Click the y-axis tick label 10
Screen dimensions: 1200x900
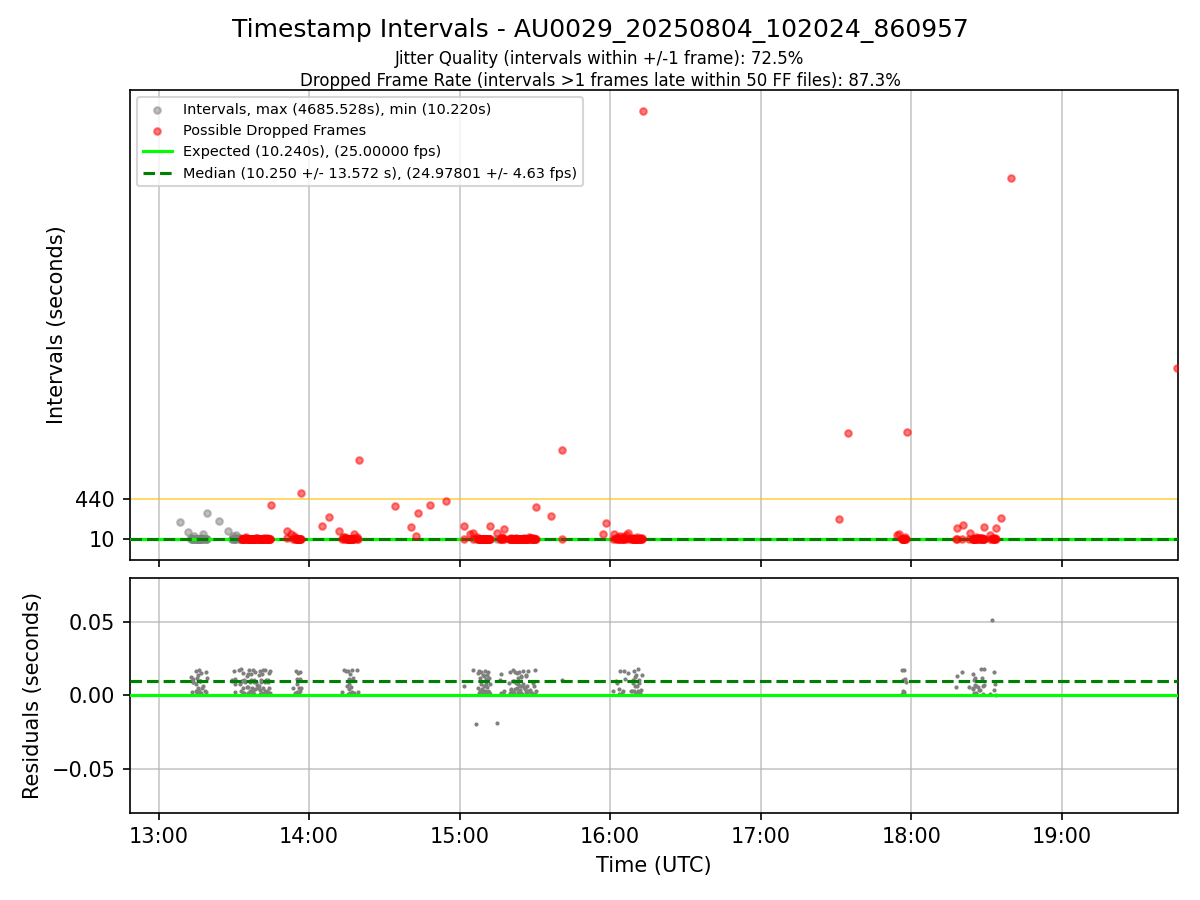tap(102, 539)
